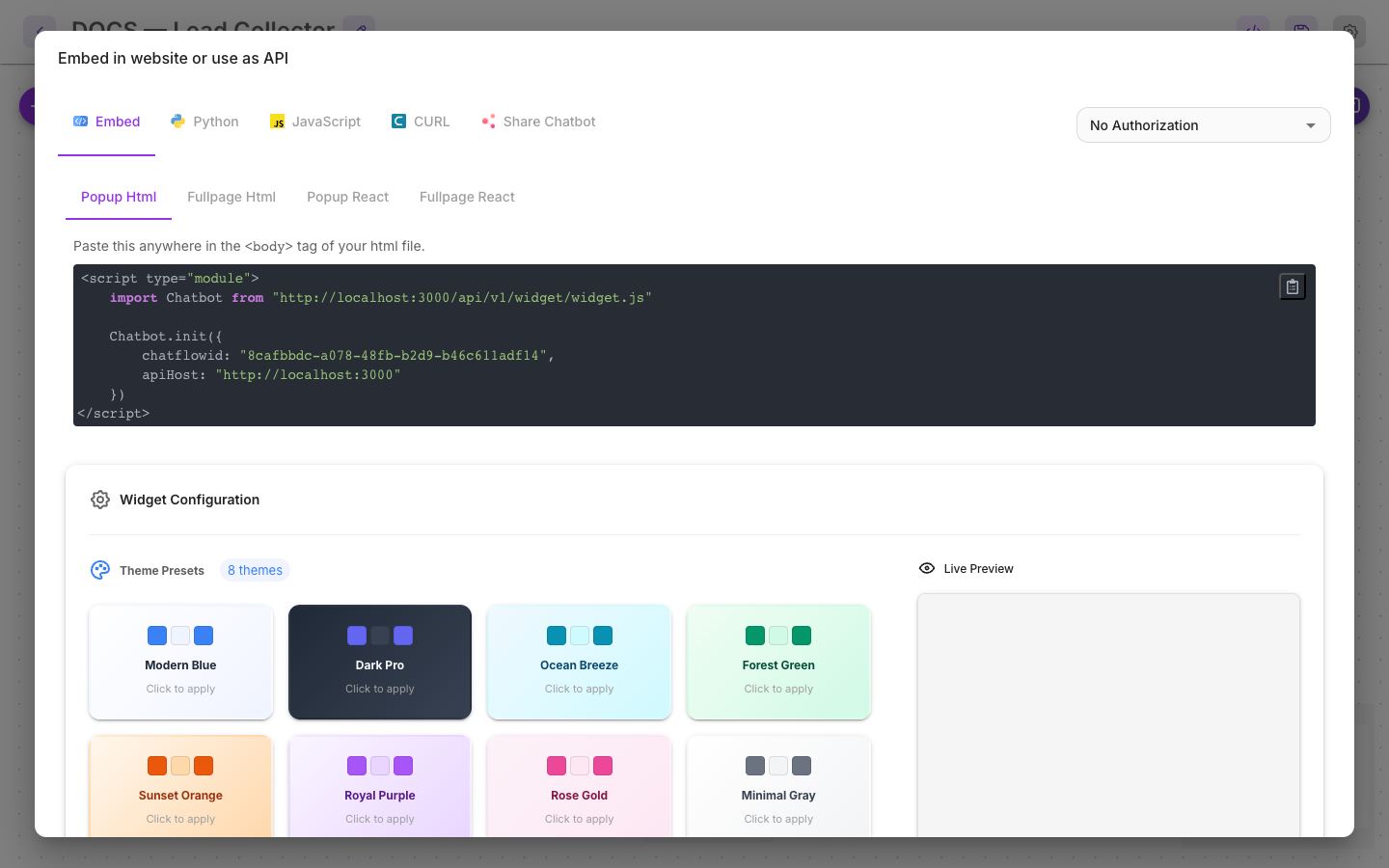Apply the Sunset Orange theme preset
The height and width of the screenshot is (868, 1389).
click(x=180, y=787)
